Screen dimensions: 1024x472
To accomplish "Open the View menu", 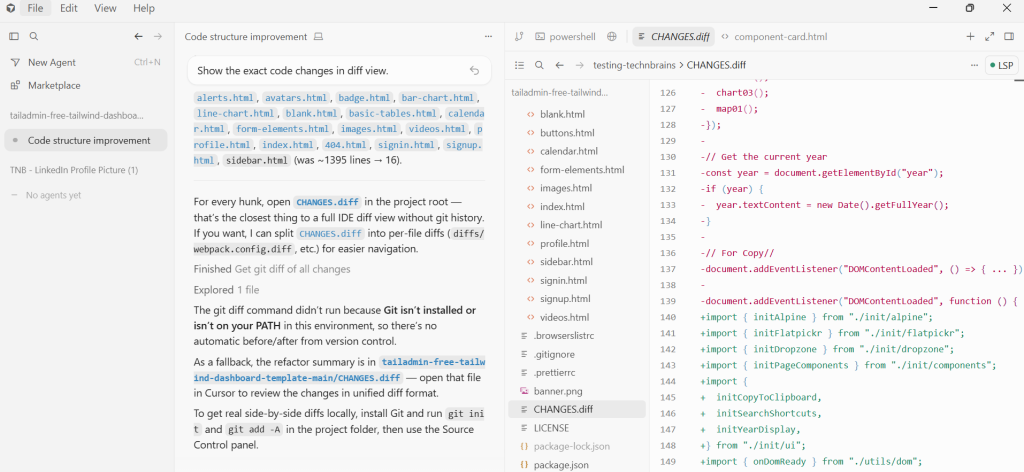I will pos(105,8).
